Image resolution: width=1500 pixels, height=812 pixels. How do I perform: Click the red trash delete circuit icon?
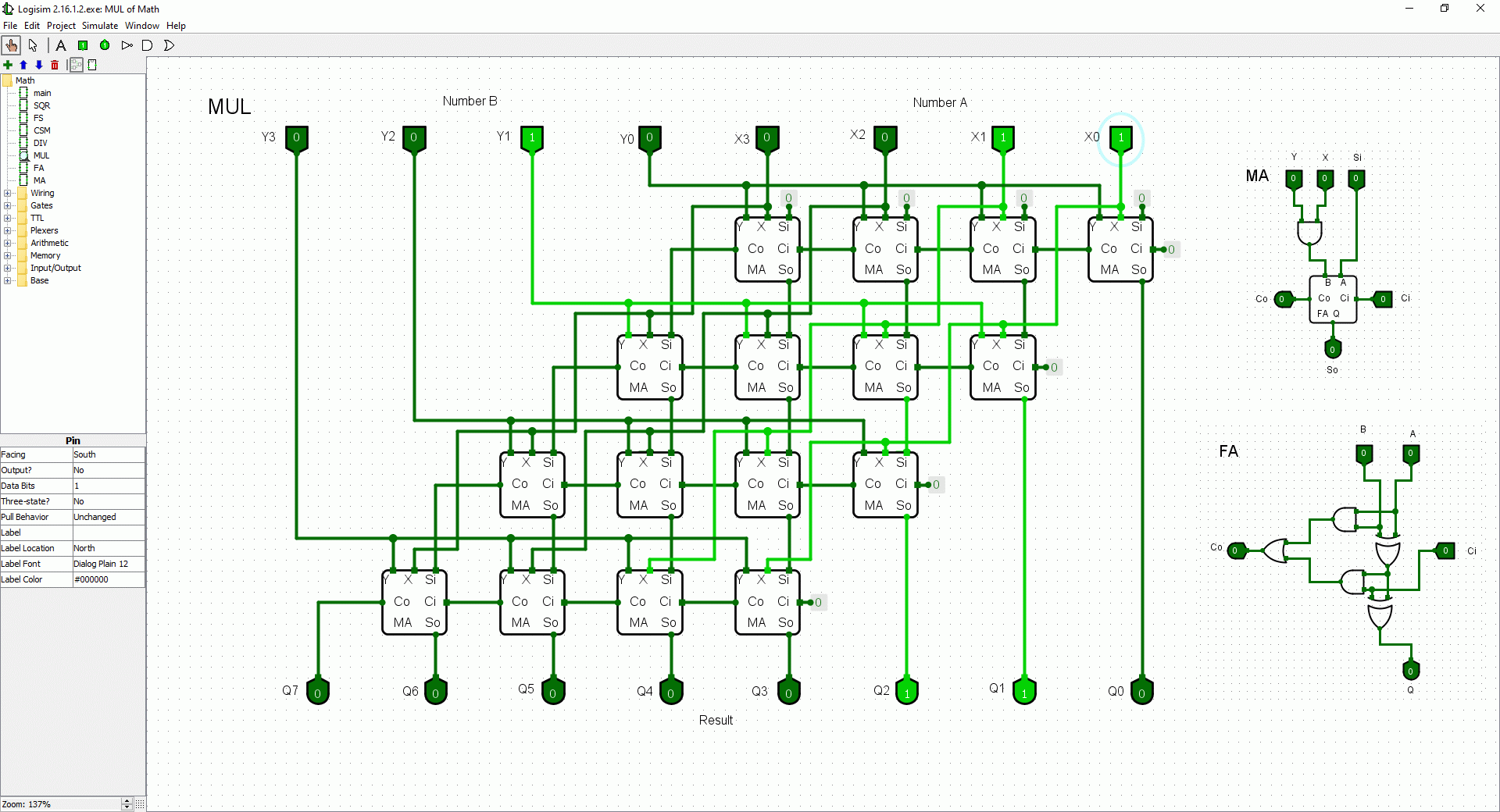(x=55, y=65)
